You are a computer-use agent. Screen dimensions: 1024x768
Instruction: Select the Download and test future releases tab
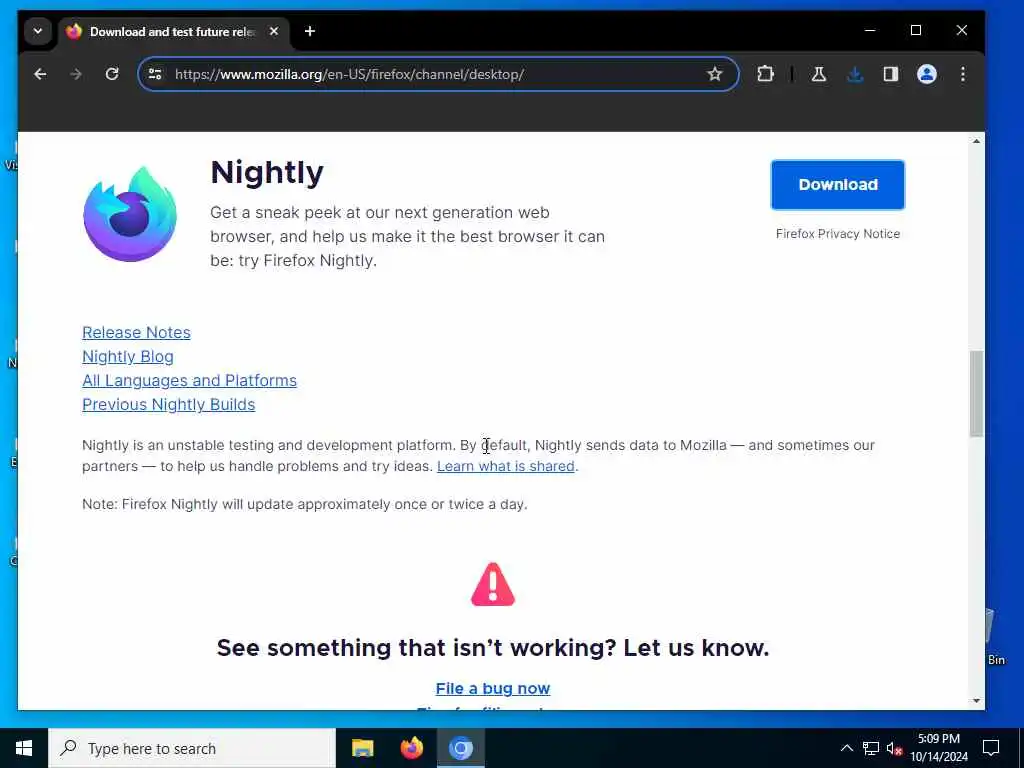coord(174,31)
